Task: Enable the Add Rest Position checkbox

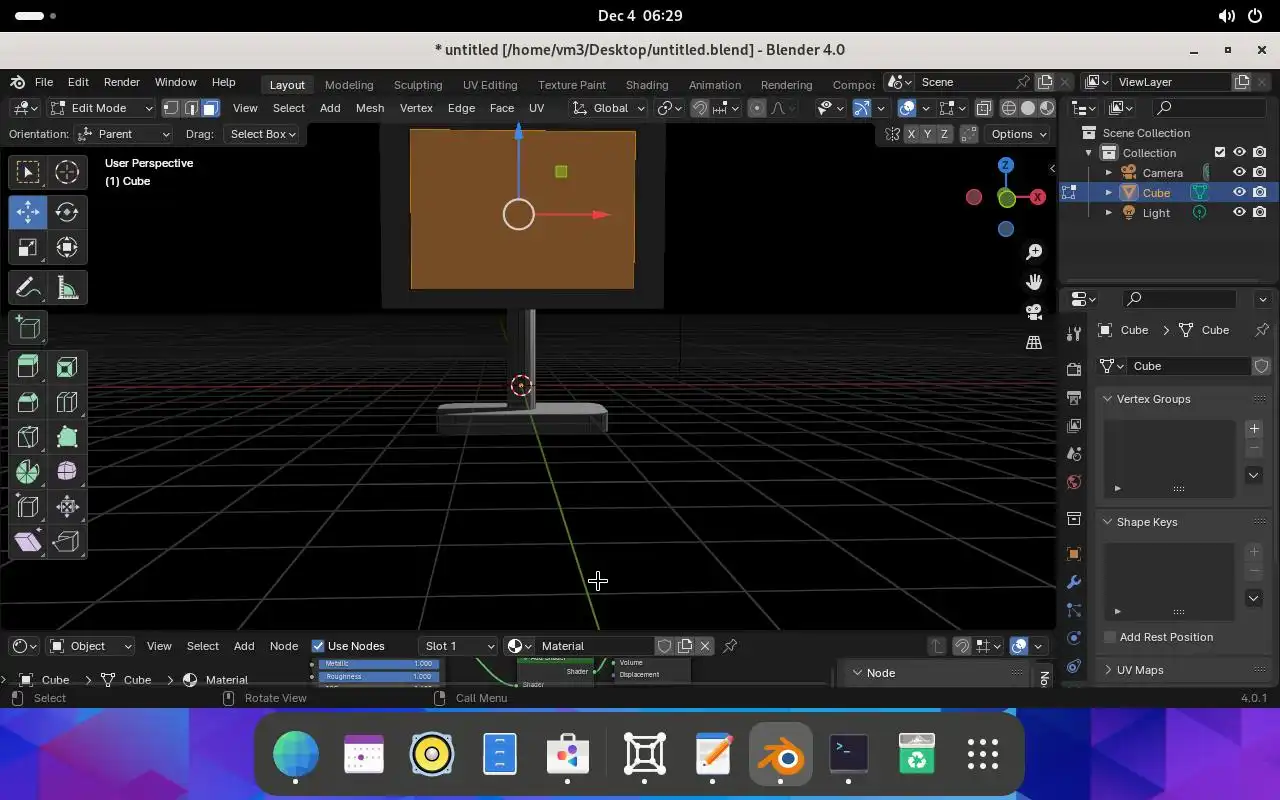Action: [1110, 637]
